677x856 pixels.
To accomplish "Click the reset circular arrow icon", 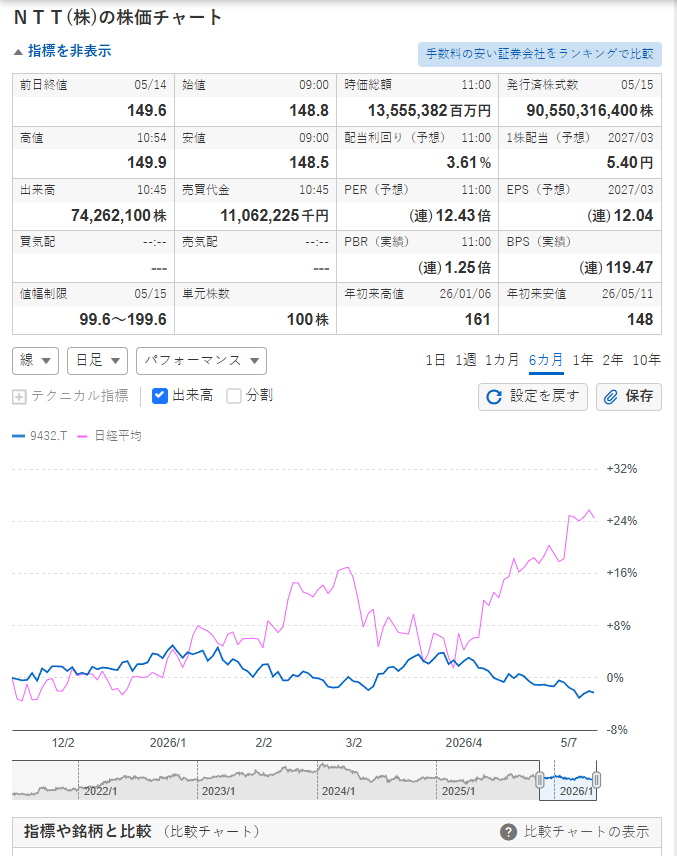I will [x=494, y=397].
